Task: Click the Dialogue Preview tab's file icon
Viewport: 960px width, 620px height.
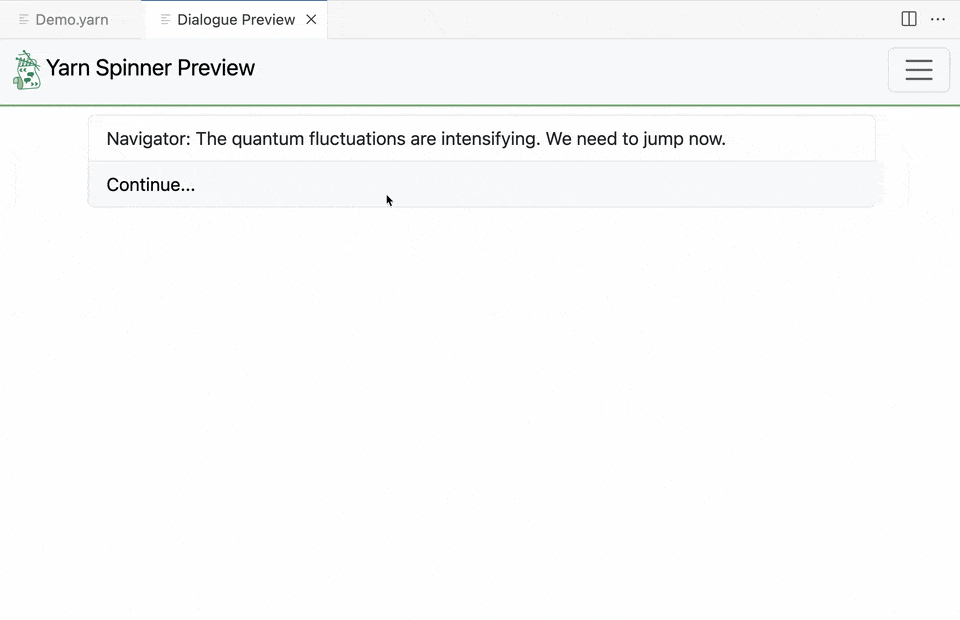Action: 166,20
